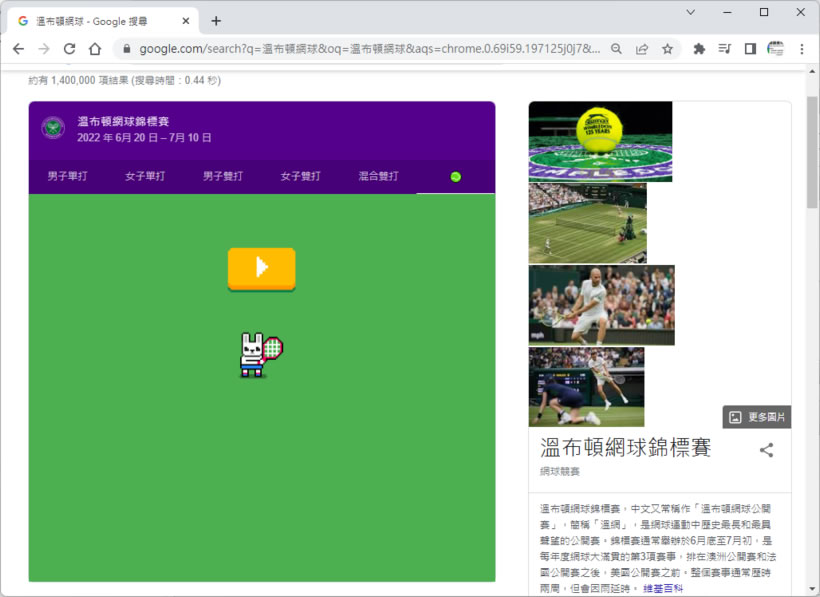Click the Wimbledon logo in the purple header
Viewport: 820px width, 597px height.
coord(53,128)
